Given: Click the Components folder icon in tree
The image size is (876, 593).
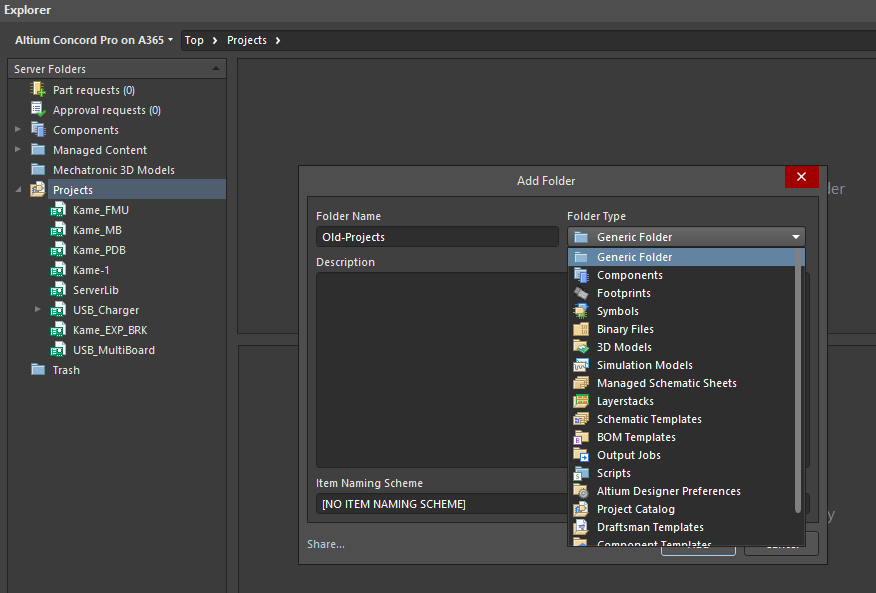Looking at the screenshot, I should [38, 130].
